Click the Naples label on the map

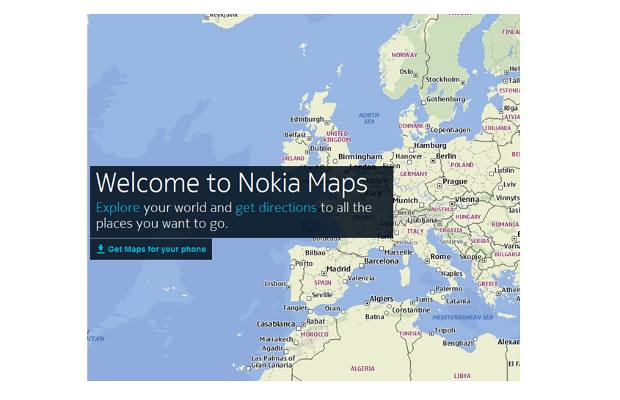tap(452, 274)
